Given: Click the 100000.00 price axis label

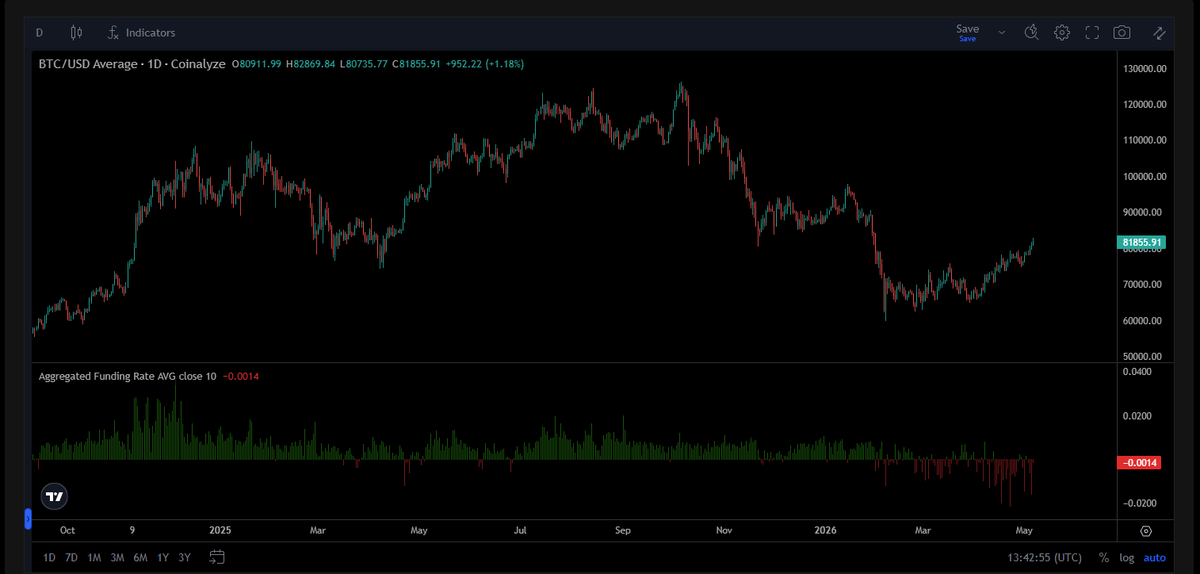Looking at the screenshot, I should (1145, 176).
